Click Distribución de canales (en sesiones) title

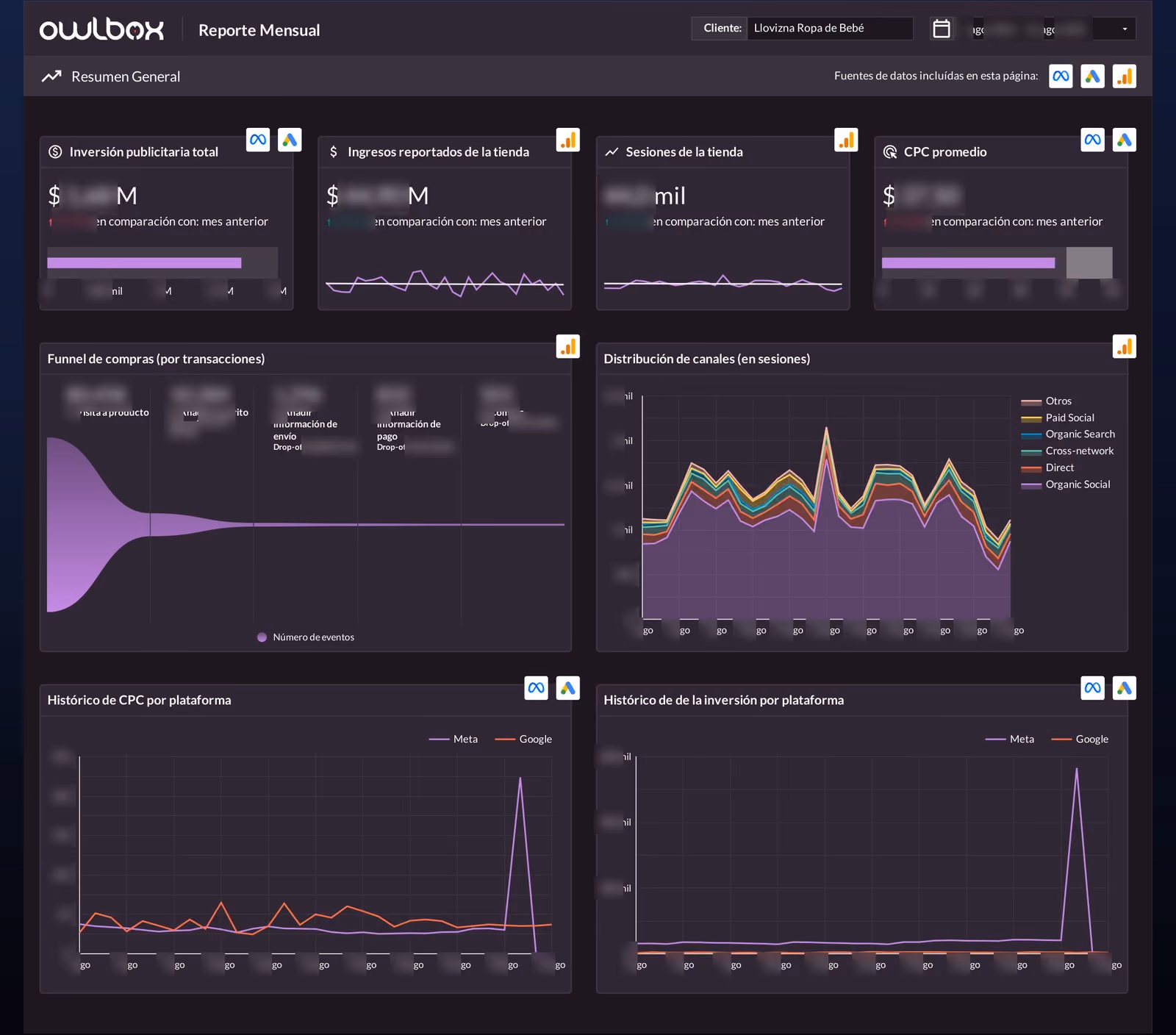[707, 359]
